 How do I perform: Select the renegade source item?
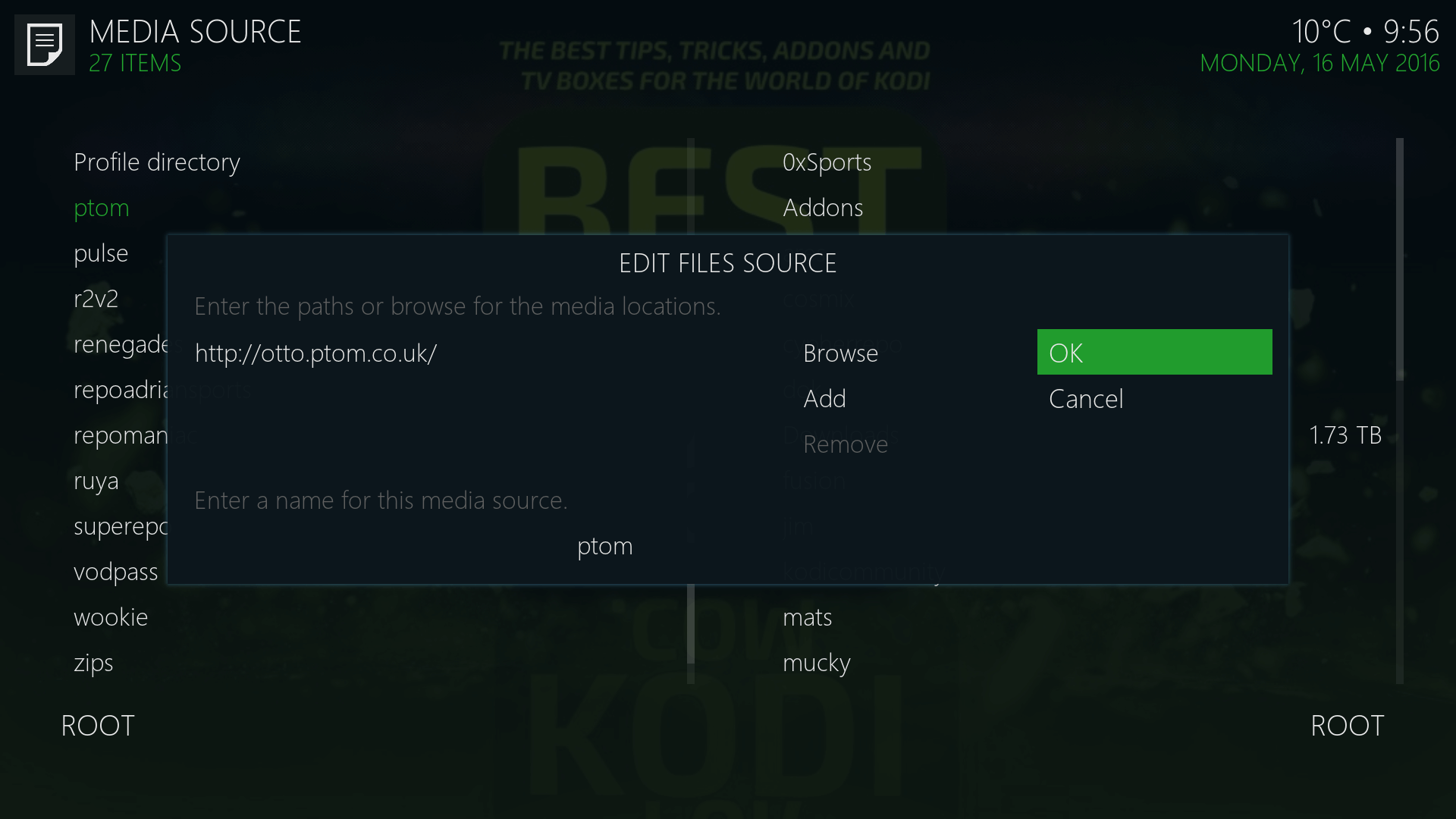tap(120, 343)
